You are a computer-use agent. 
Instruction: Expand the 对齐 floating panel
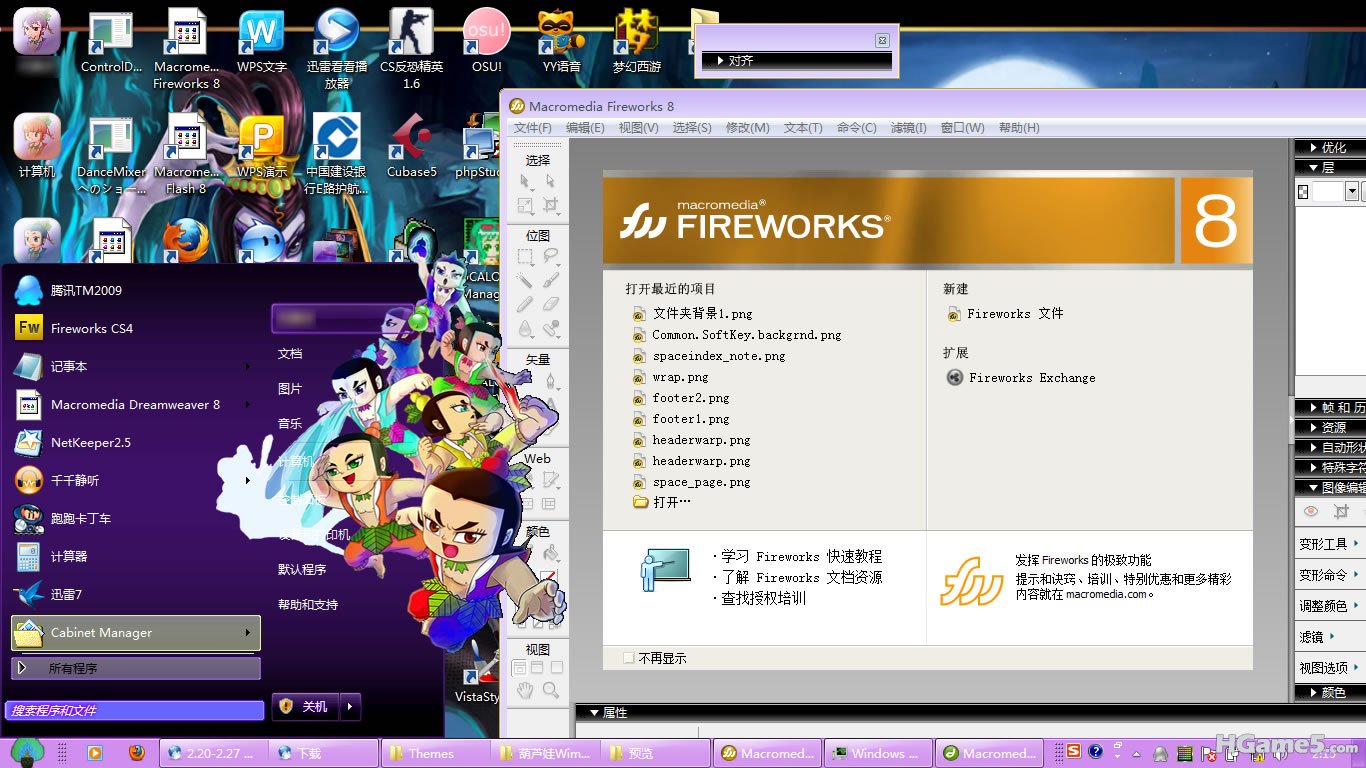coord(796,61)
